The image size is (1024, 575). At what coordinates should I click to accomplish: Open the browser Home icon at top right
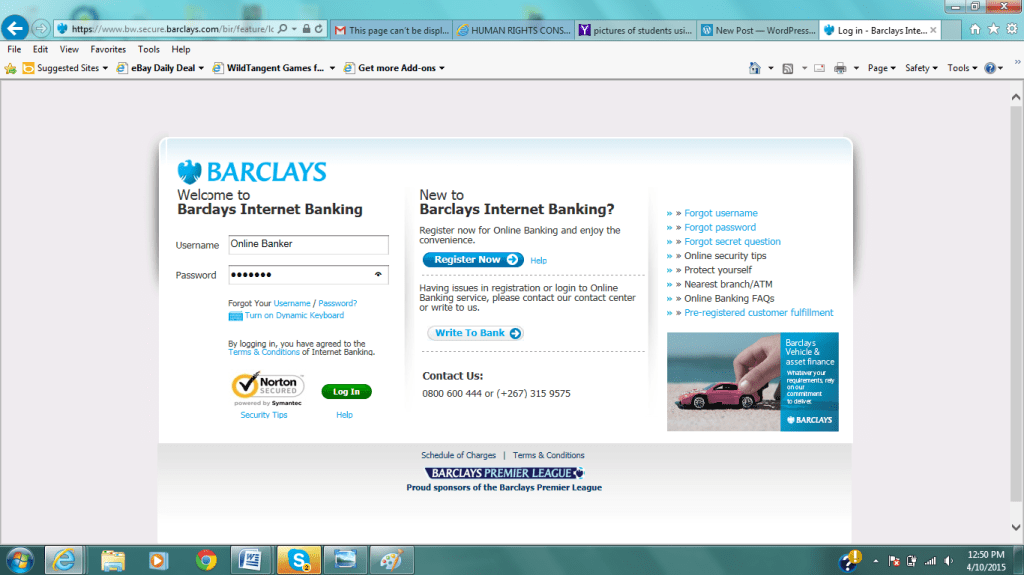pyautogui.click(x=975, y=29)
